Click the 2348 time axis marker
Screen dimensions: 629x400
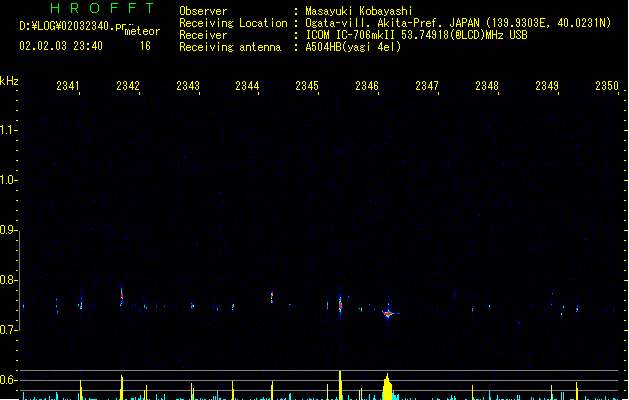pos(487,85)
